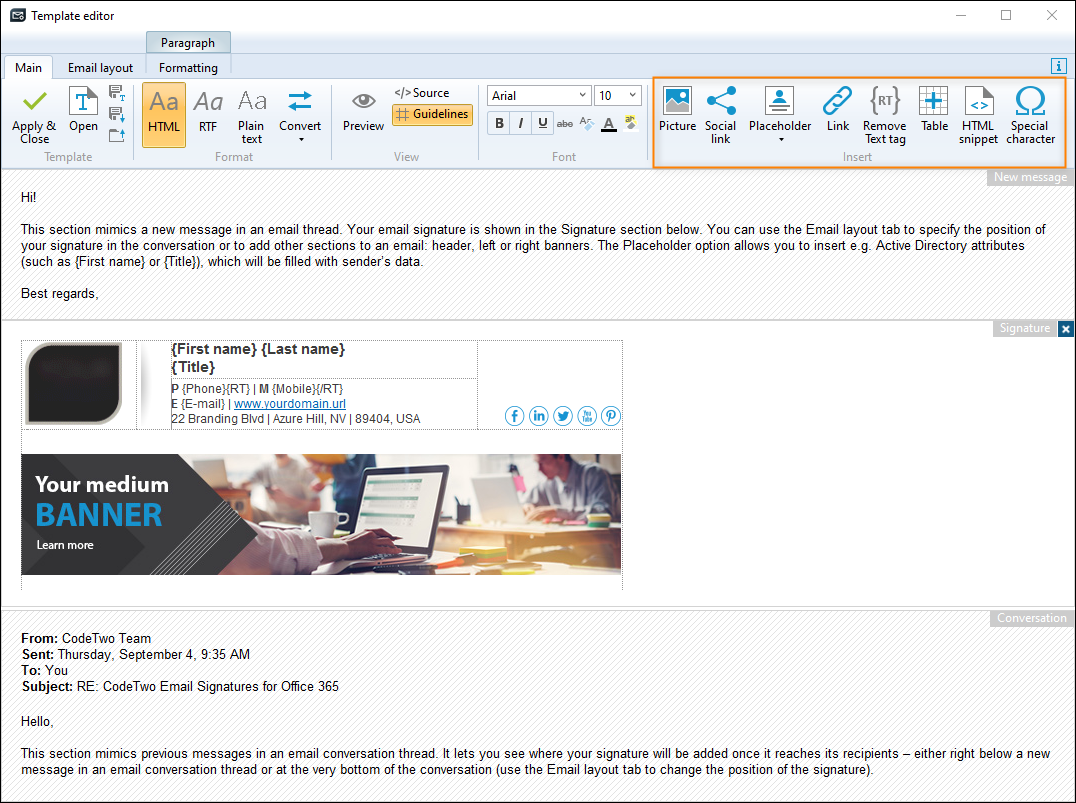
Task: Click the "Hi!" greeting text
Action: [x=28, y=198]
